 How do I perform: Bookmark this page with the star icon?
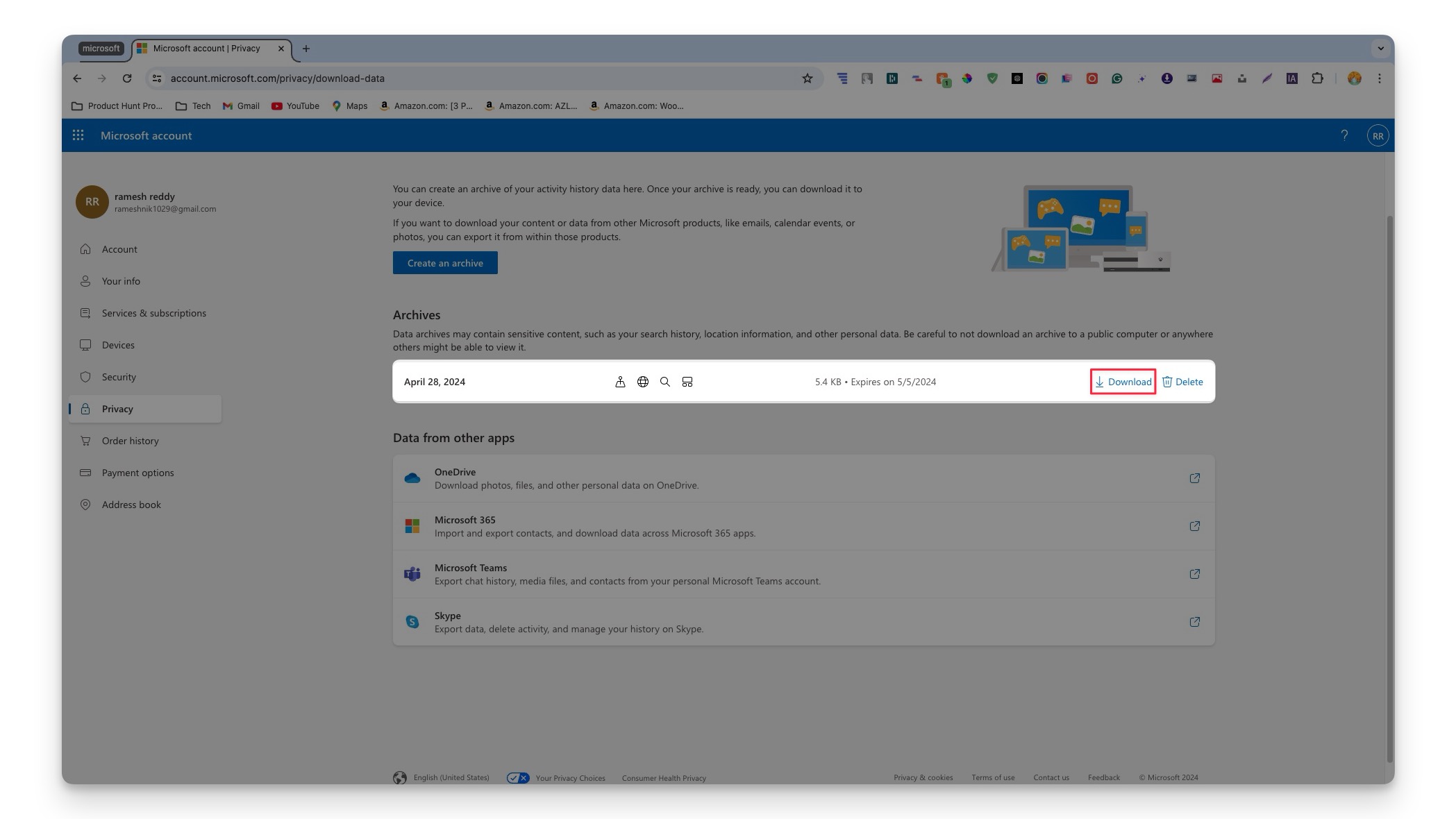(x=807, y=78)
